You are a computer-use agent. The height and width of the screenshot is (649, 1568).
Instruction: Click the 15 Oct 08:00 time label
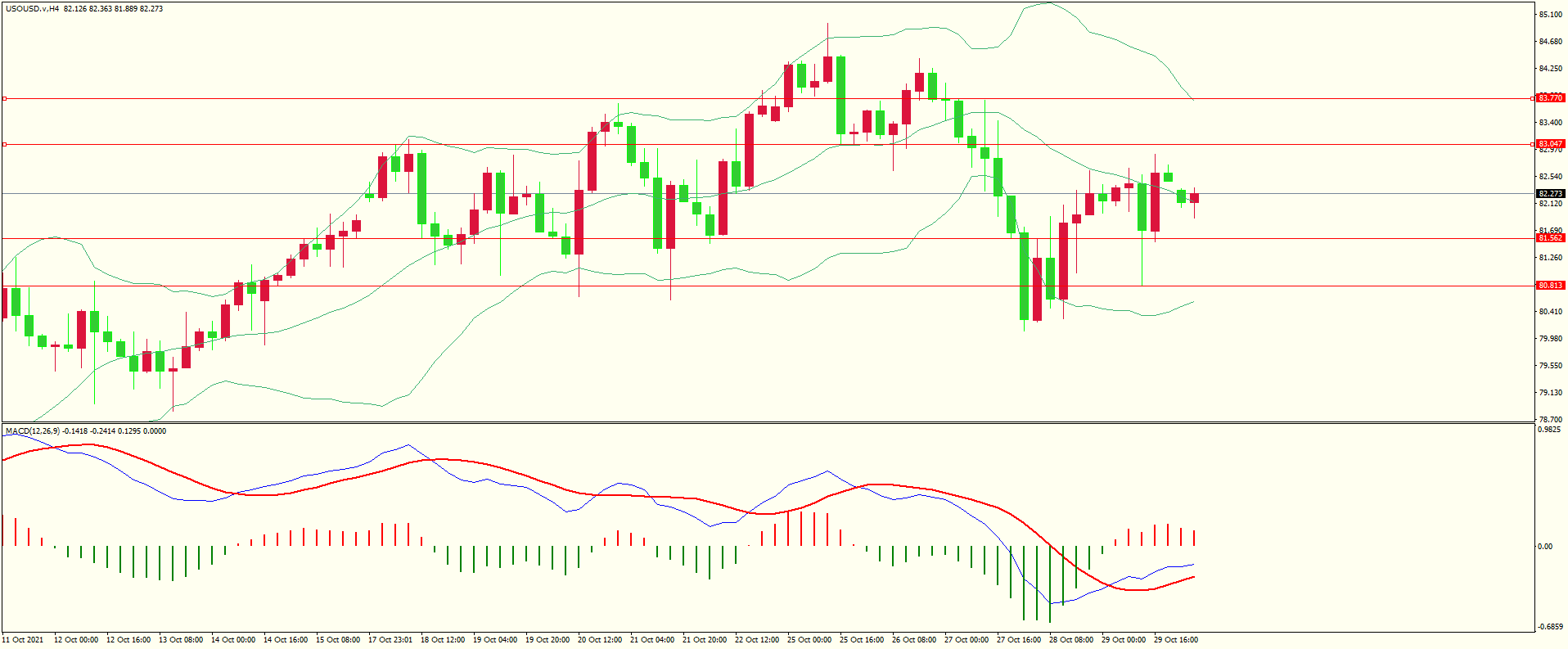coord(338,640)
